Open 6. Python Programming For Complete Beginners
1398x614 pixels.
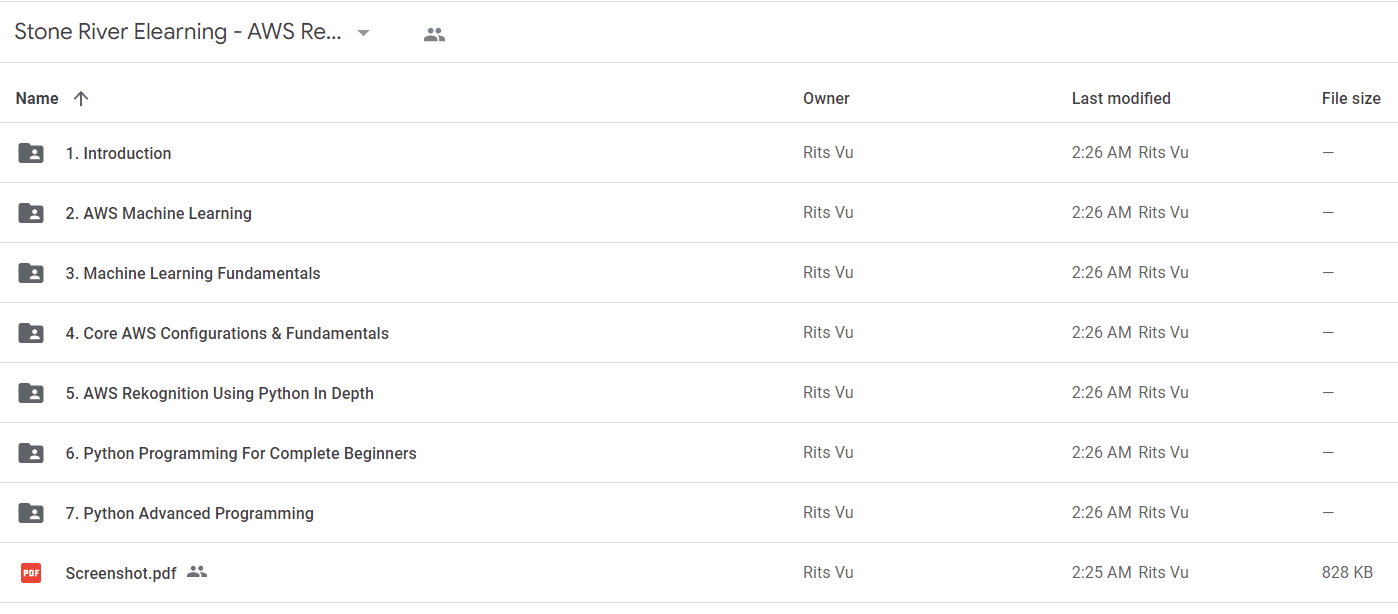[x=241, y=453]
